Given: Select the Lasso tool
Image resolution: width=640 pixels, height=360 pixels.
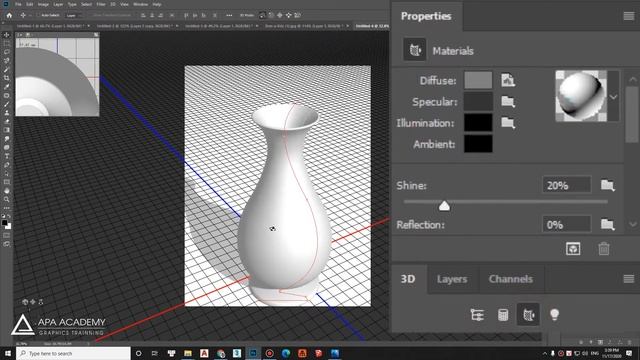Looking at the screenshot, I should click(x=7, y=52).
